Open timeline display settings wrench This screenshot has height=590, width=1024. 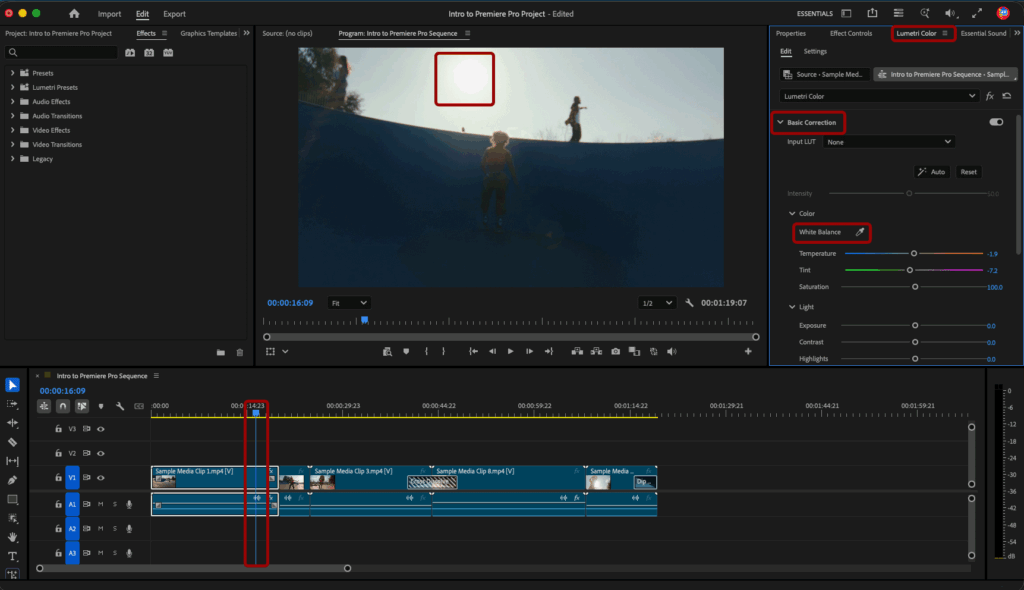pos(120,406)
